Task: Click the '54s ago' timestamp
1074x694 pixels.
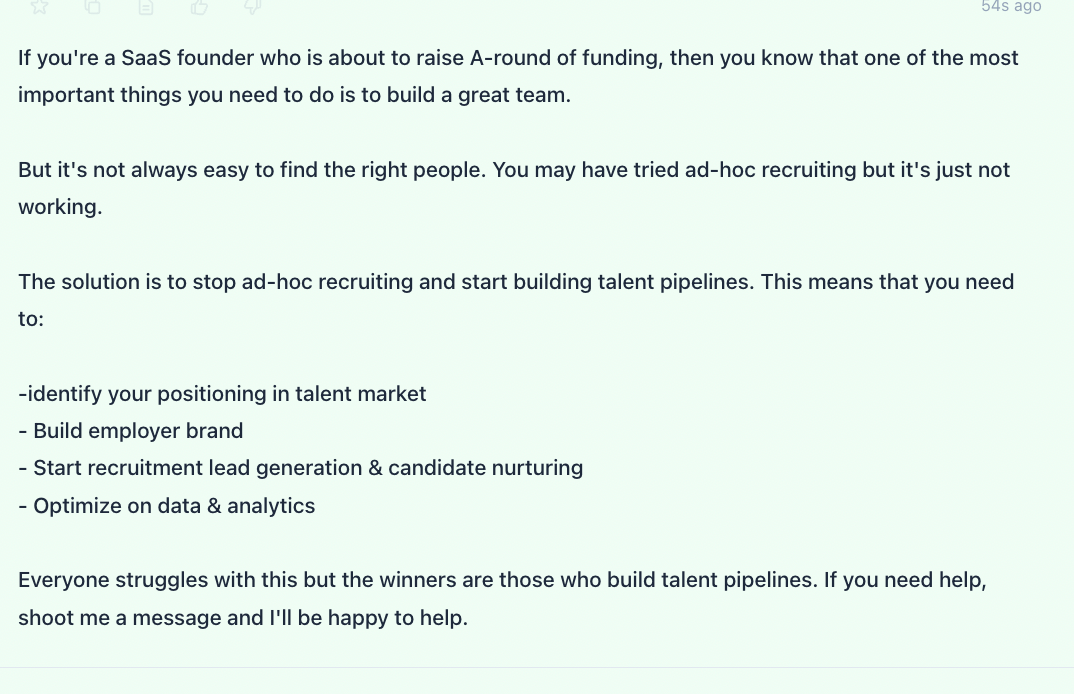Action: point(1011,6)
